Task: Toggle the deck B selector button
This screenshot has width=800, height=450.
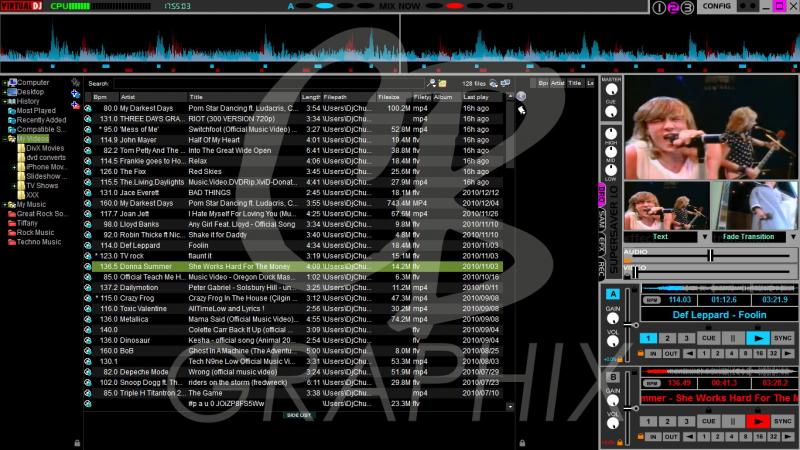Action: [613, 377]
